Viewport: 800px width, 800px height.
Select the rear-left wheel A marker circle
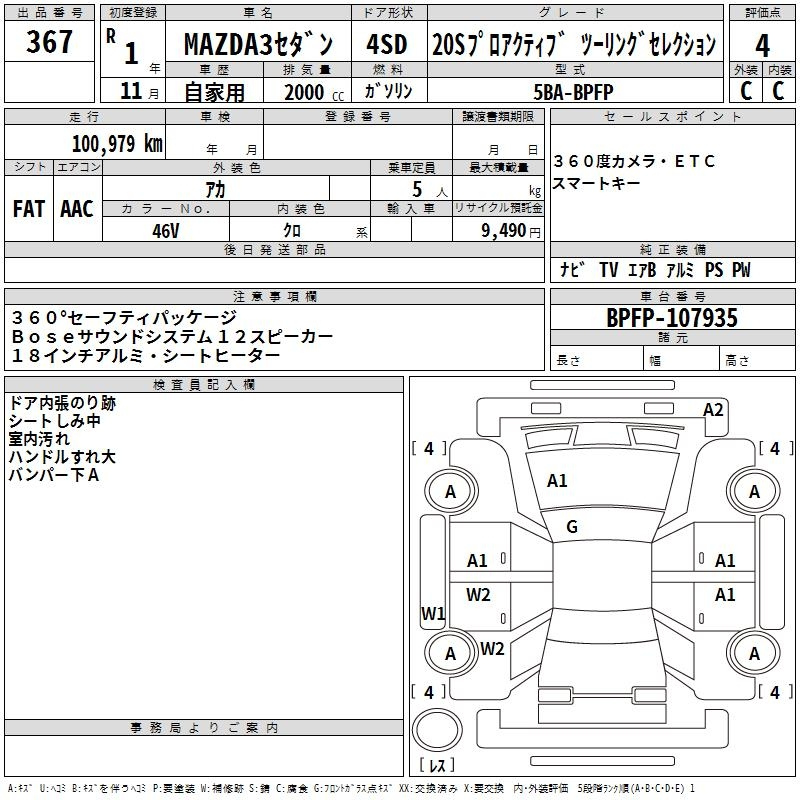click(450, 653)
